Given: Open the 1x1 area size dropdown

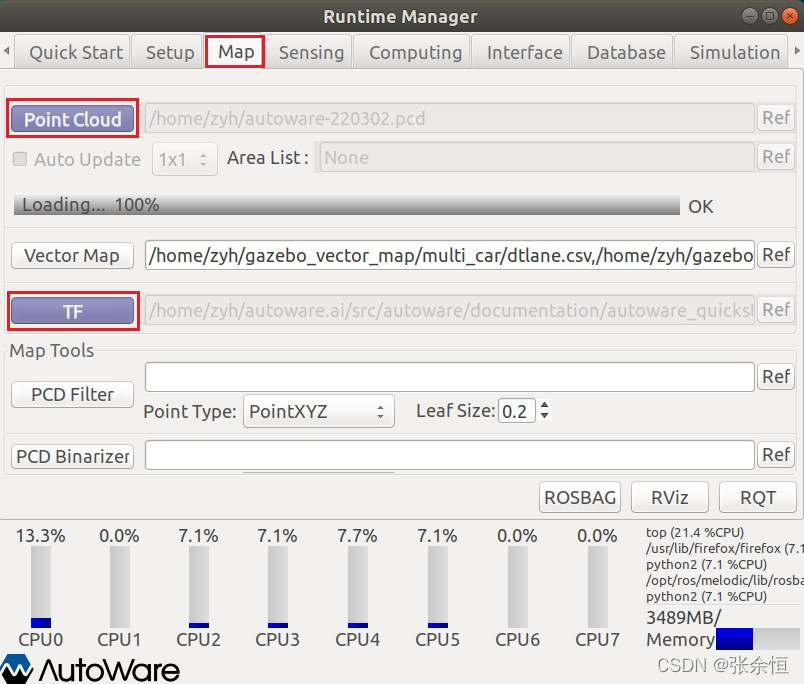Looking at the screenshot, I should [185, 159].
